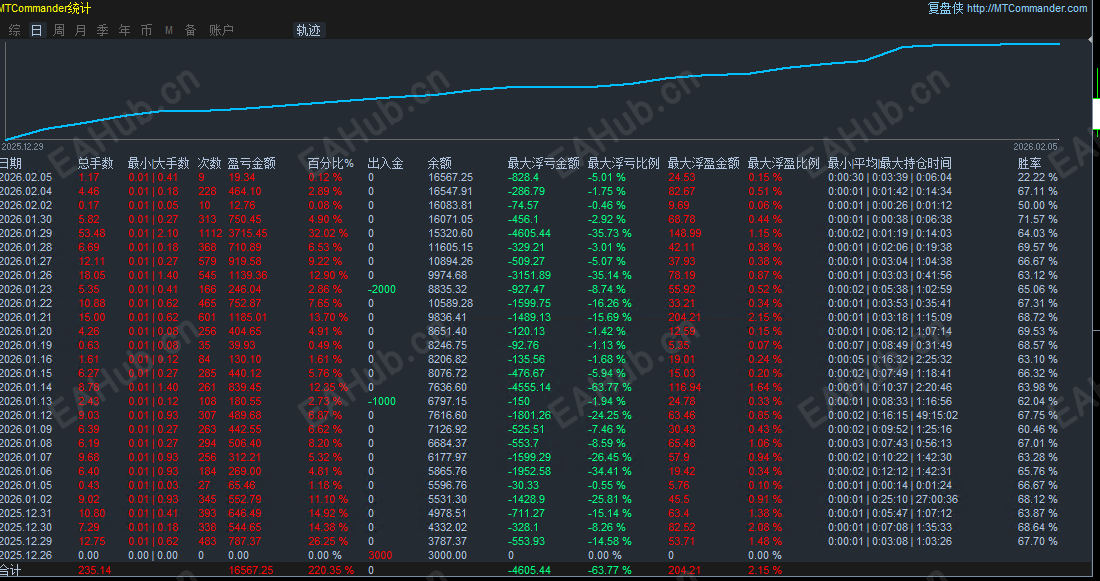Select the 2026.01.12 date cell
1100x581 pixels.
click(26, 415)
